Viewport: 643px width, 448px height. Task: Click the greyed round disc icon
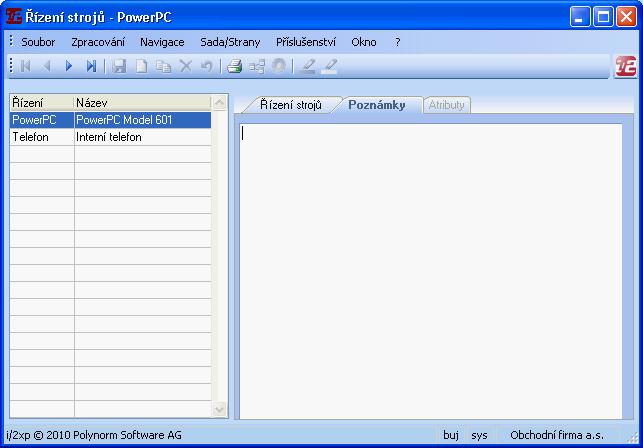coord(279,66)
